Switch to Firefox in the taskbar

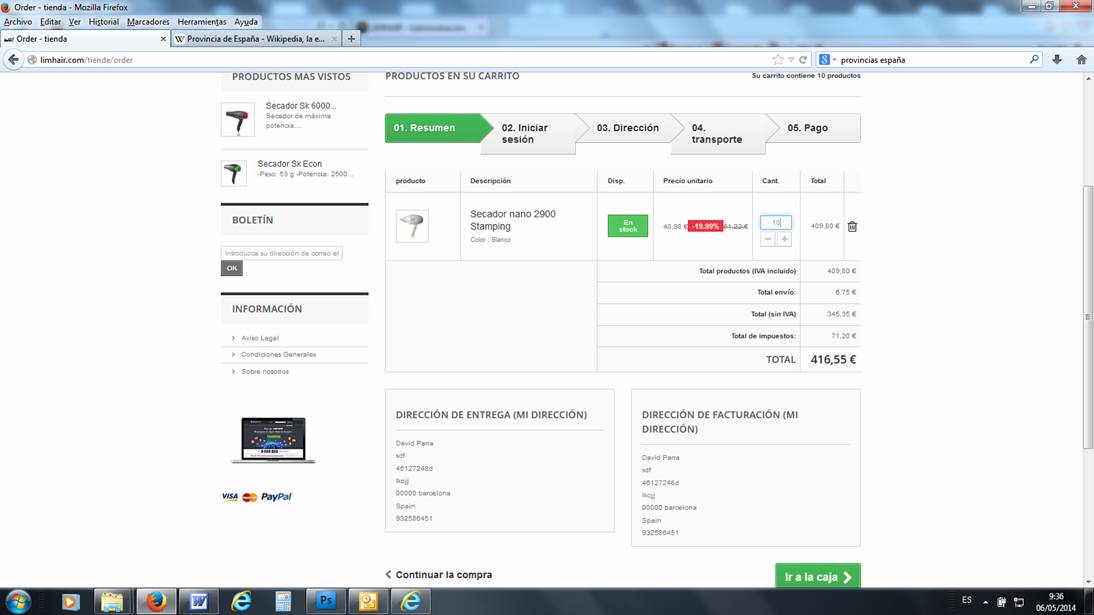[156, 601]
